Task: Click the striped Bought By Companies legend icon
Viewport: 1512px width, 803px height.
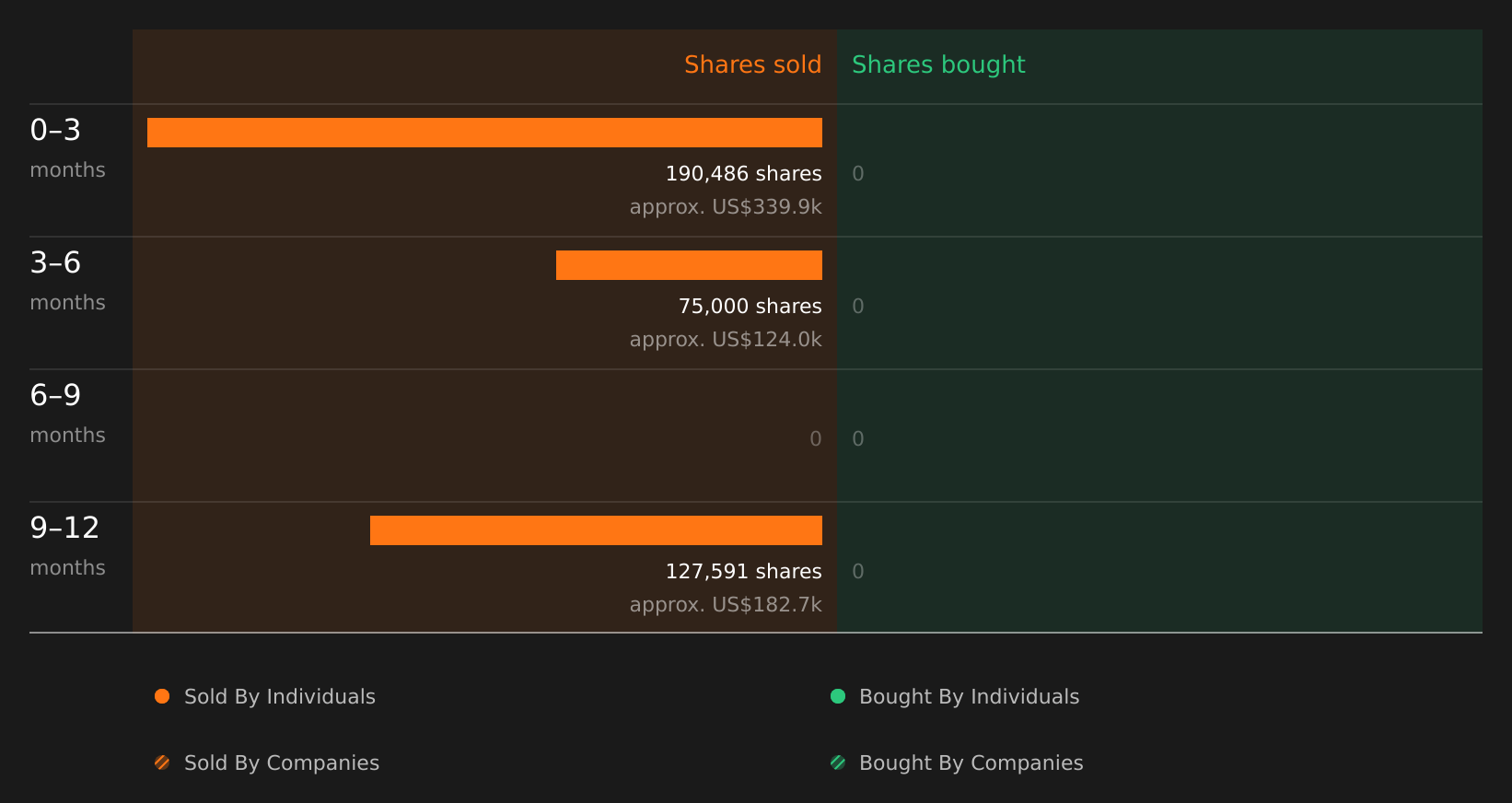Action: [x=838, y=762]
